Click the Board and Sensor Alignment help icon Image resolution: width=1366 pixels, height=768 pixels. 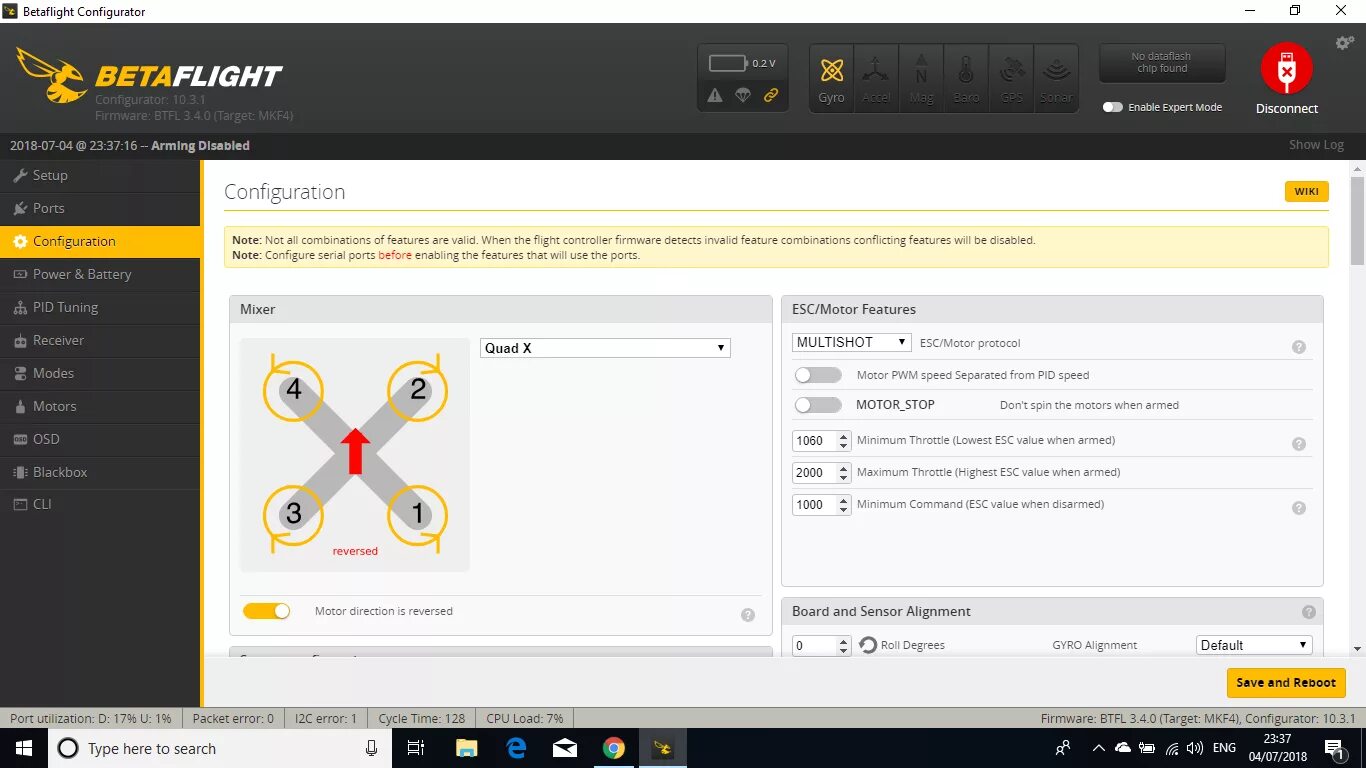tap(1309, 612)
